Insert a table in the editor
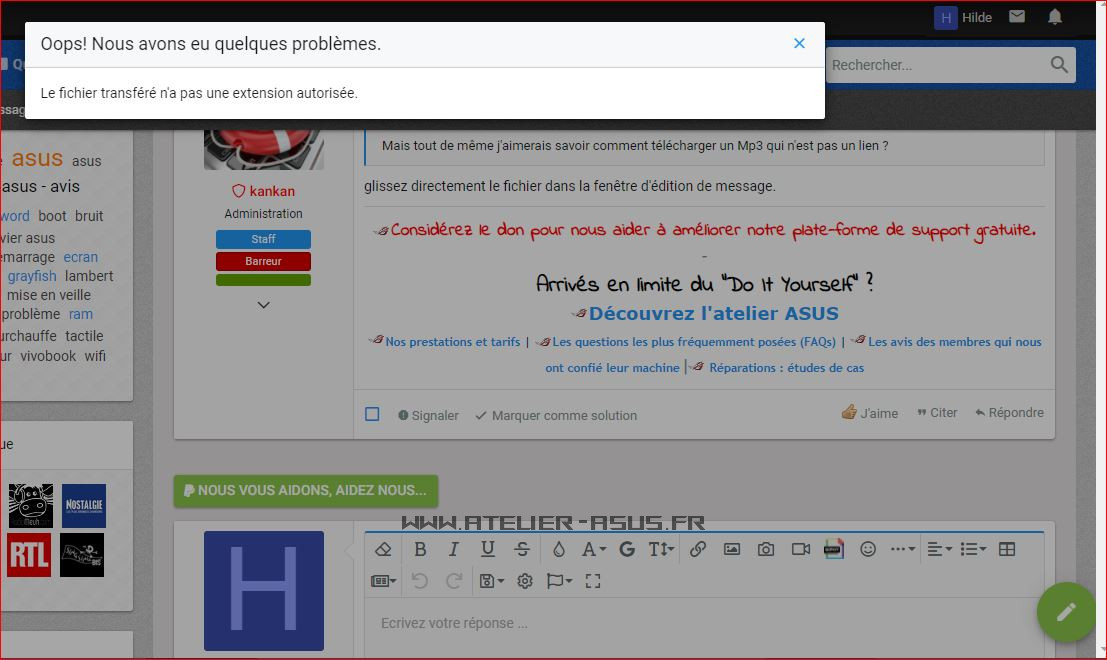This screenshot has height=660, width=1107. click(1007, 549)
